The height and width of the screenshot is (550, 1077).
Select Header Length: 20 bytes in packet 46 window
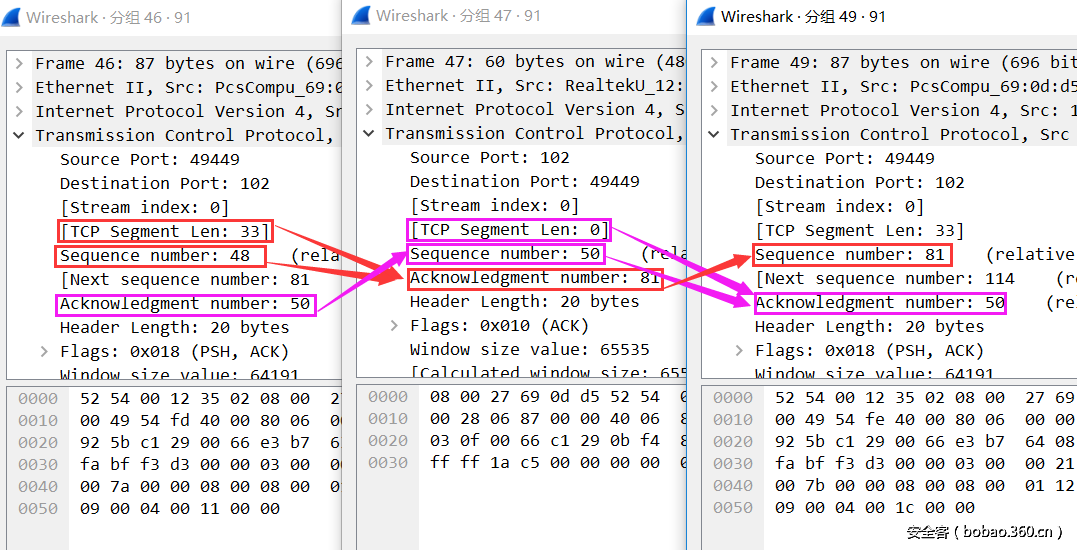(174, 328)
